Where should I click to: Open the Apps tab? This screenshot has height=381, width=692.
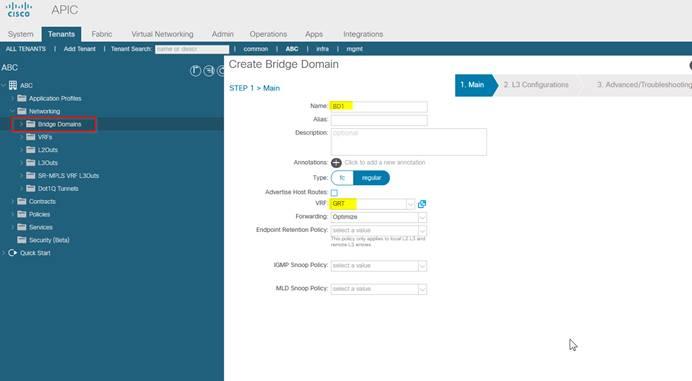point(314,34)
